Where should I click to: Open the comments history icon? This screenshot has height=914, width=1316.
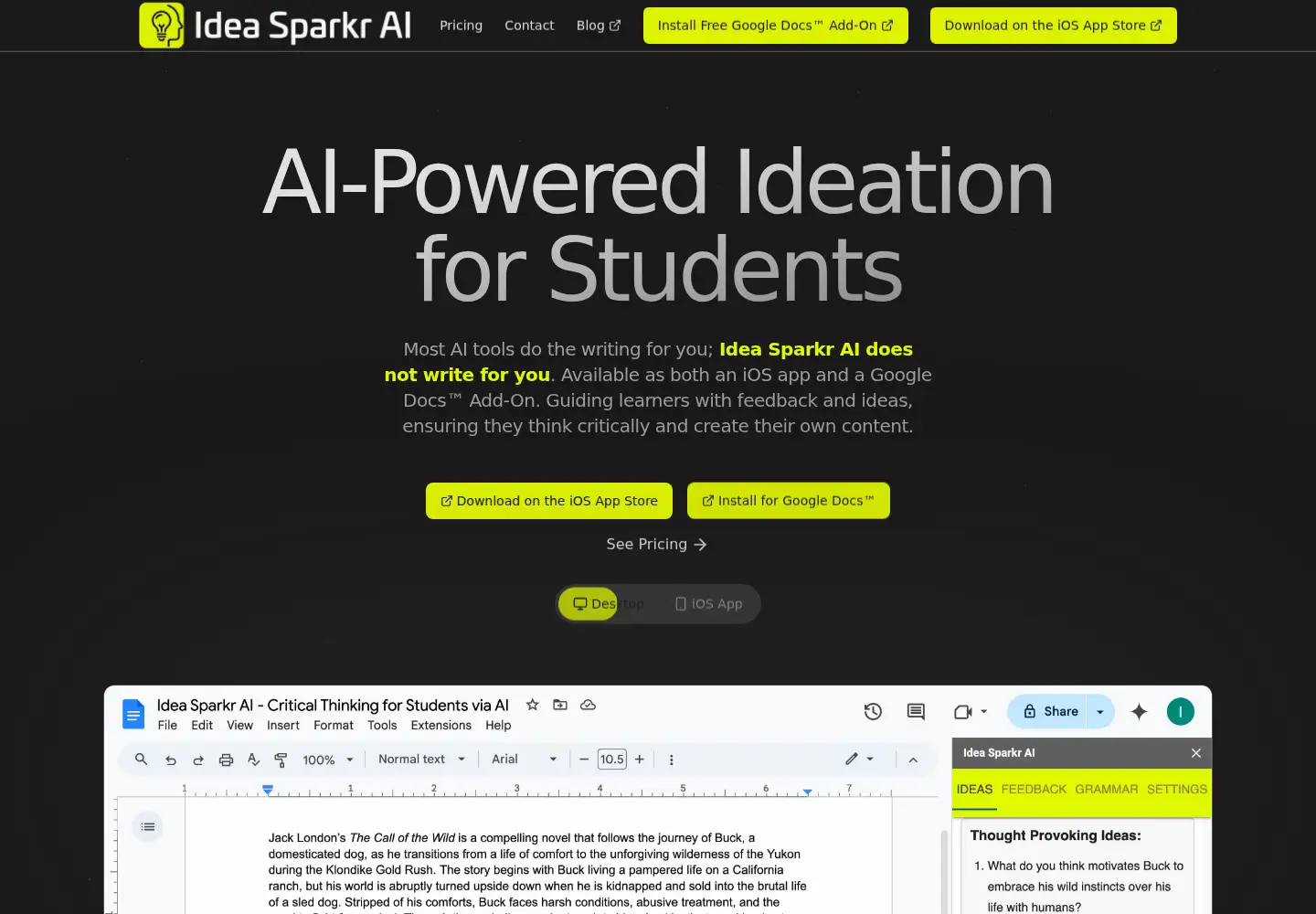916,711
